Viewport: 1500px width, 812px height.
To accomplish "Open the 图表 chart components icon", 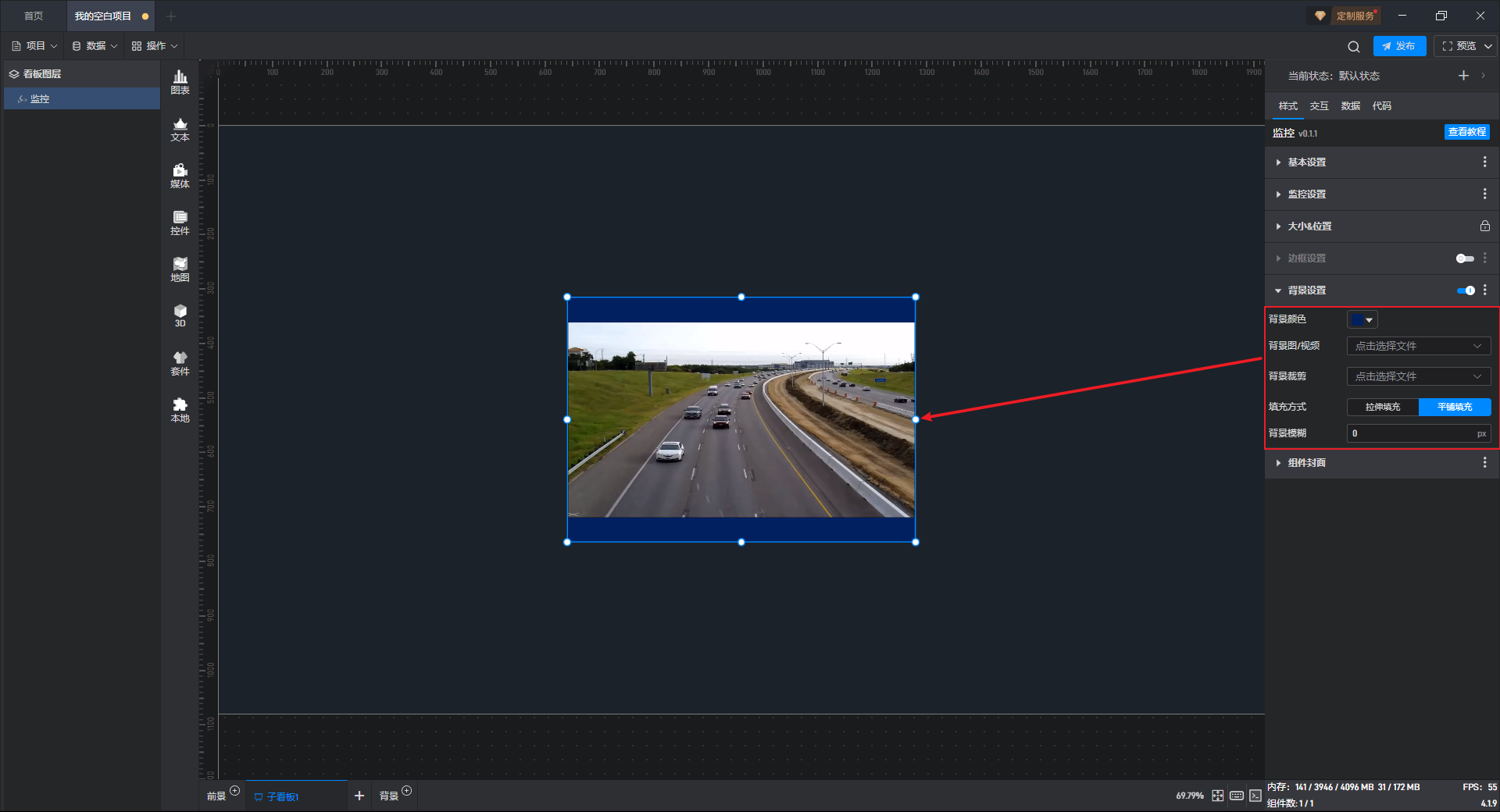I will pos(180,81).
